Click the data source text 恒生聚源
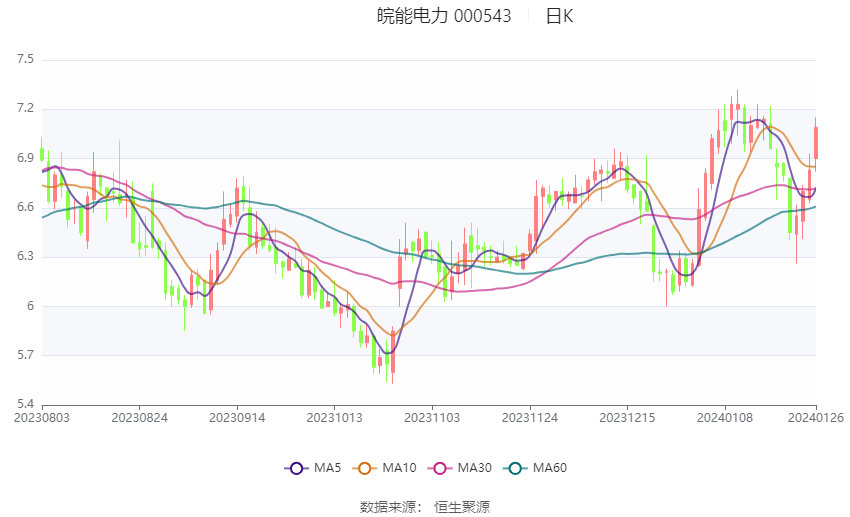Image resolution: width=850 pixels, height=517 pixels. [462, 507]
